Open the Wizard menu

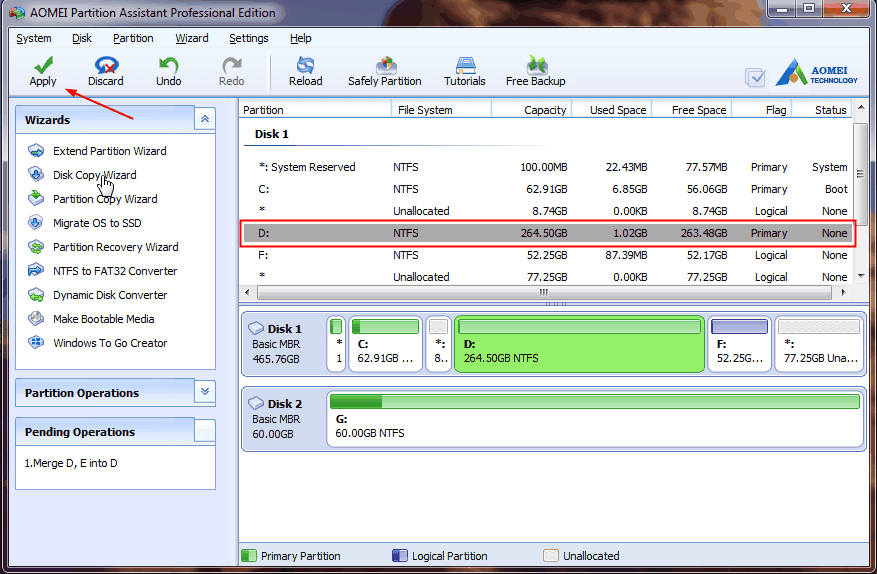192,38
